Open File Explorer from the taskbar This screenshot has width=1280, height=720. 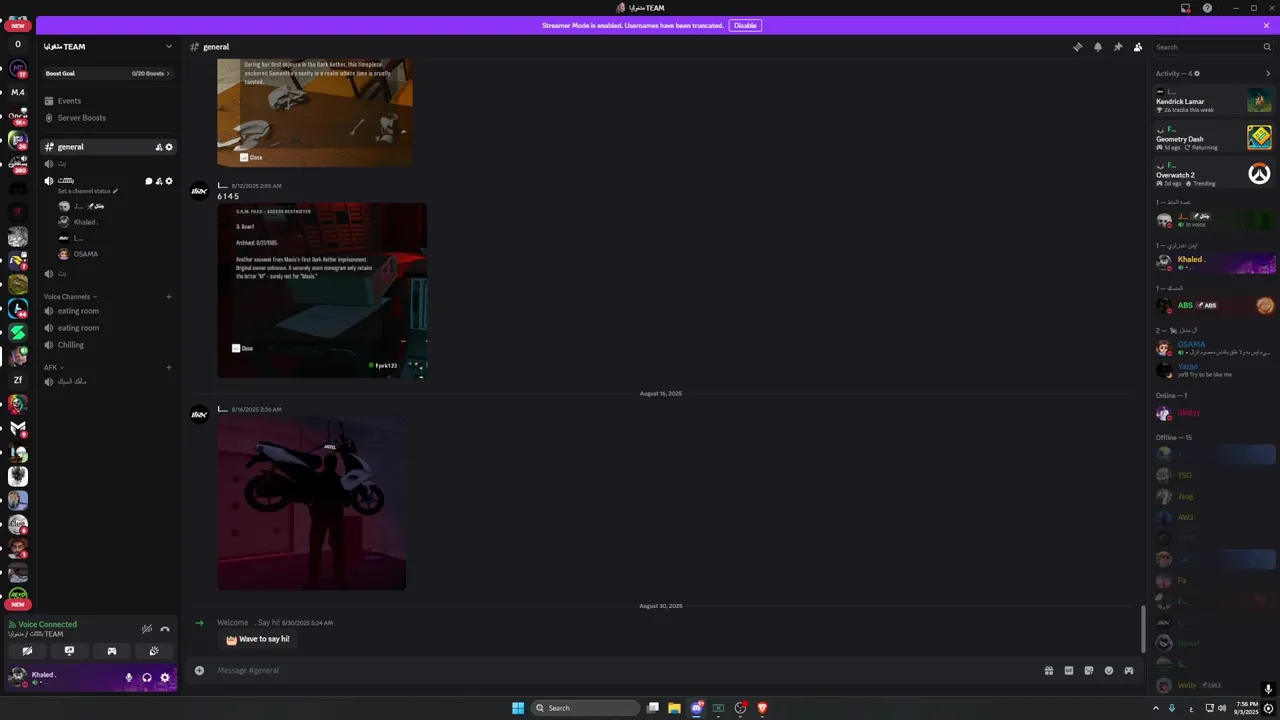(675, 708)
